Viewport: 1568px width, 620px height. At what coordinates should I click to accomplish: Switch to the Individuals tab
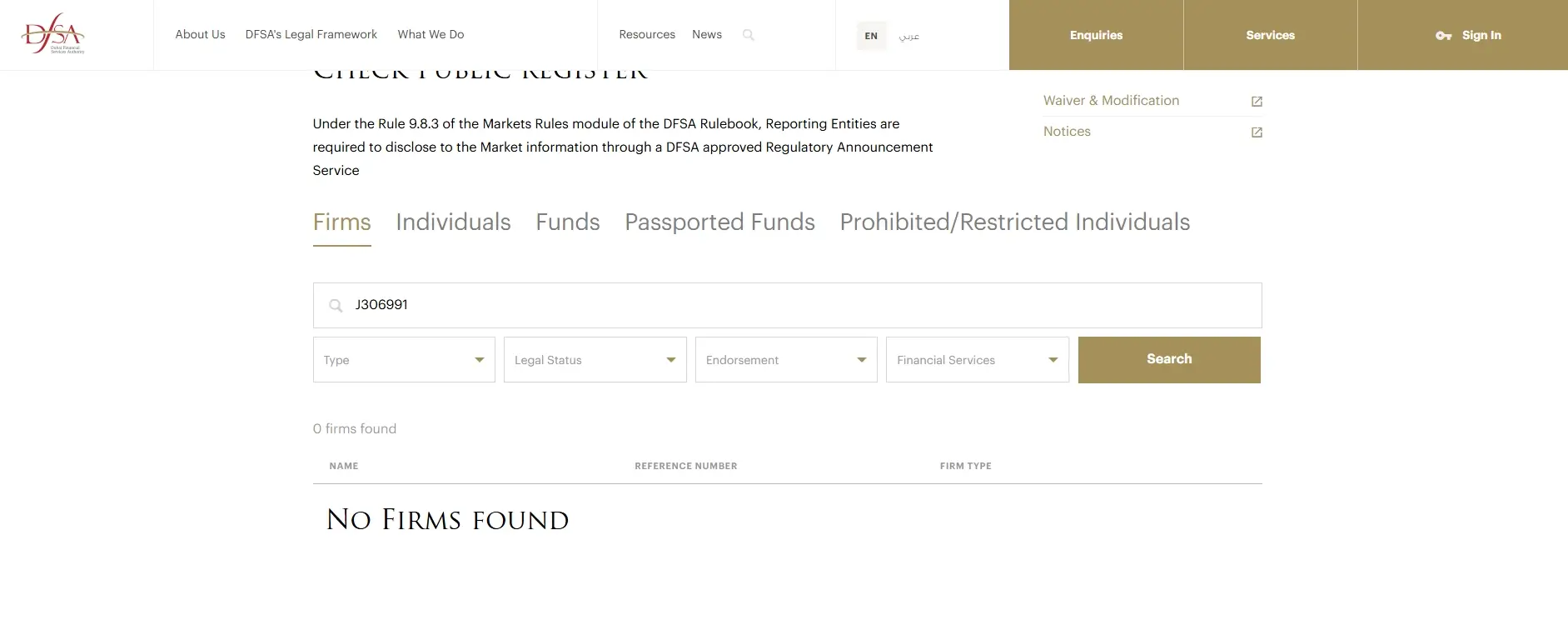click(x=453, y=222)
